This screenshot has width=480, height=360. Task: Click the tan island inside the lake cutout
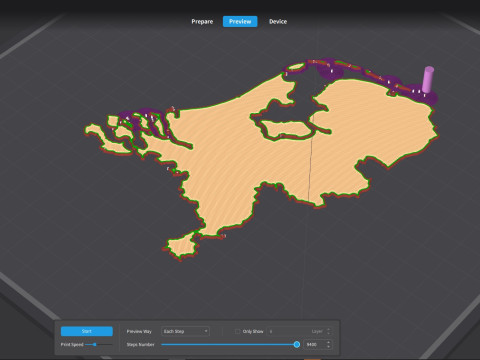287,129
